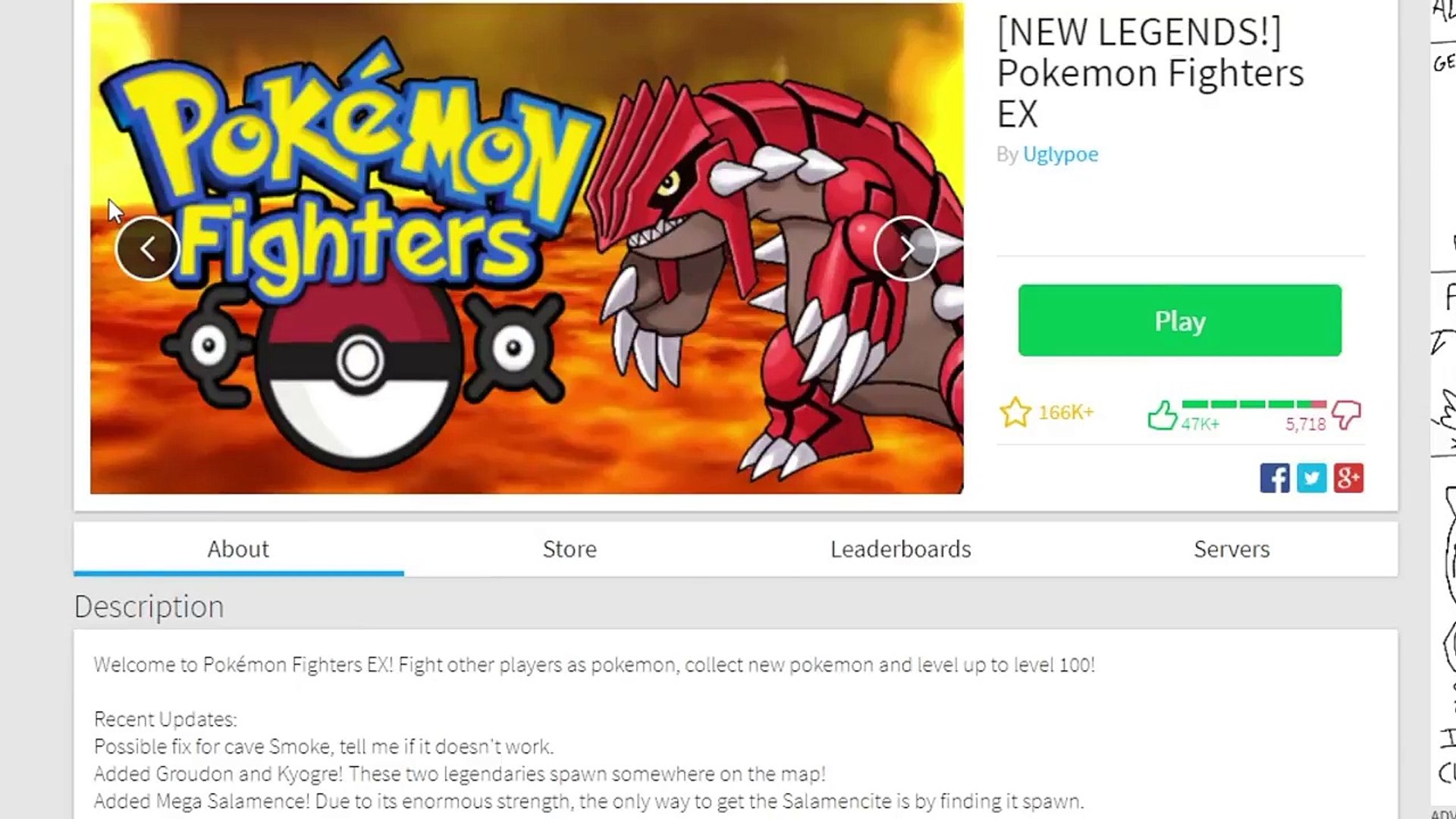Click the favorite star icon
Viewport: 1456px width, 819px height.
click(1015, 413)
